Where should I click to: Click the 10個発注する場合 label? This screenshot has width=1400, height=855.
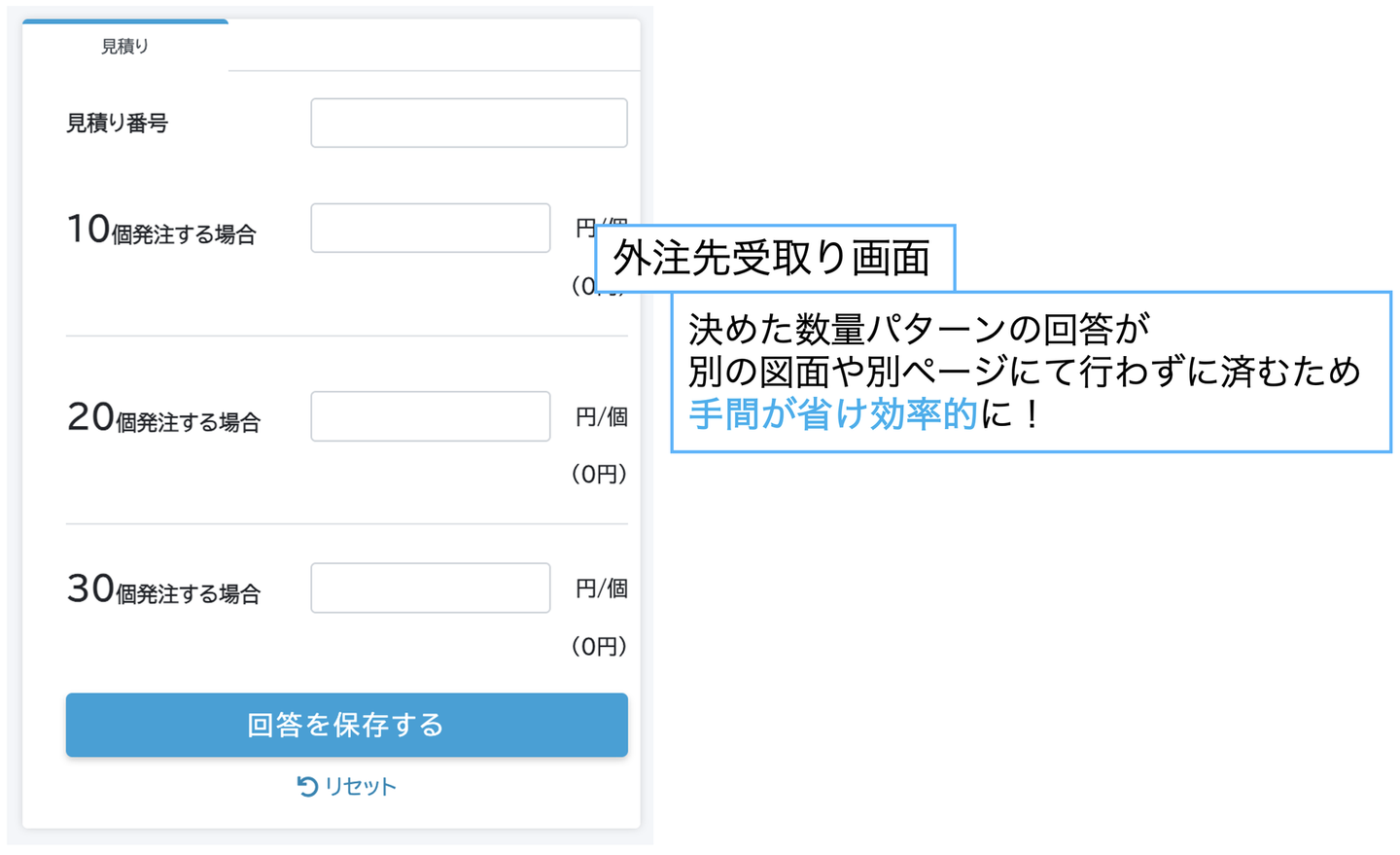coord(161,232)
